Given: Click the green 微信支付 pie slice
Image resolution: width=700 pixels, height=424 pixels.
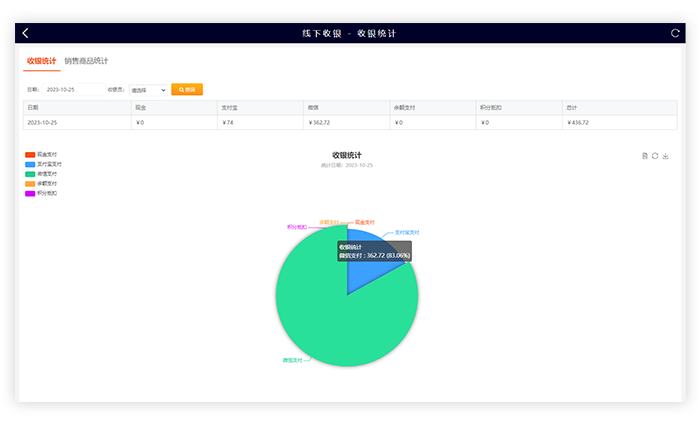Looking at the screenshot, I should 330,310.
